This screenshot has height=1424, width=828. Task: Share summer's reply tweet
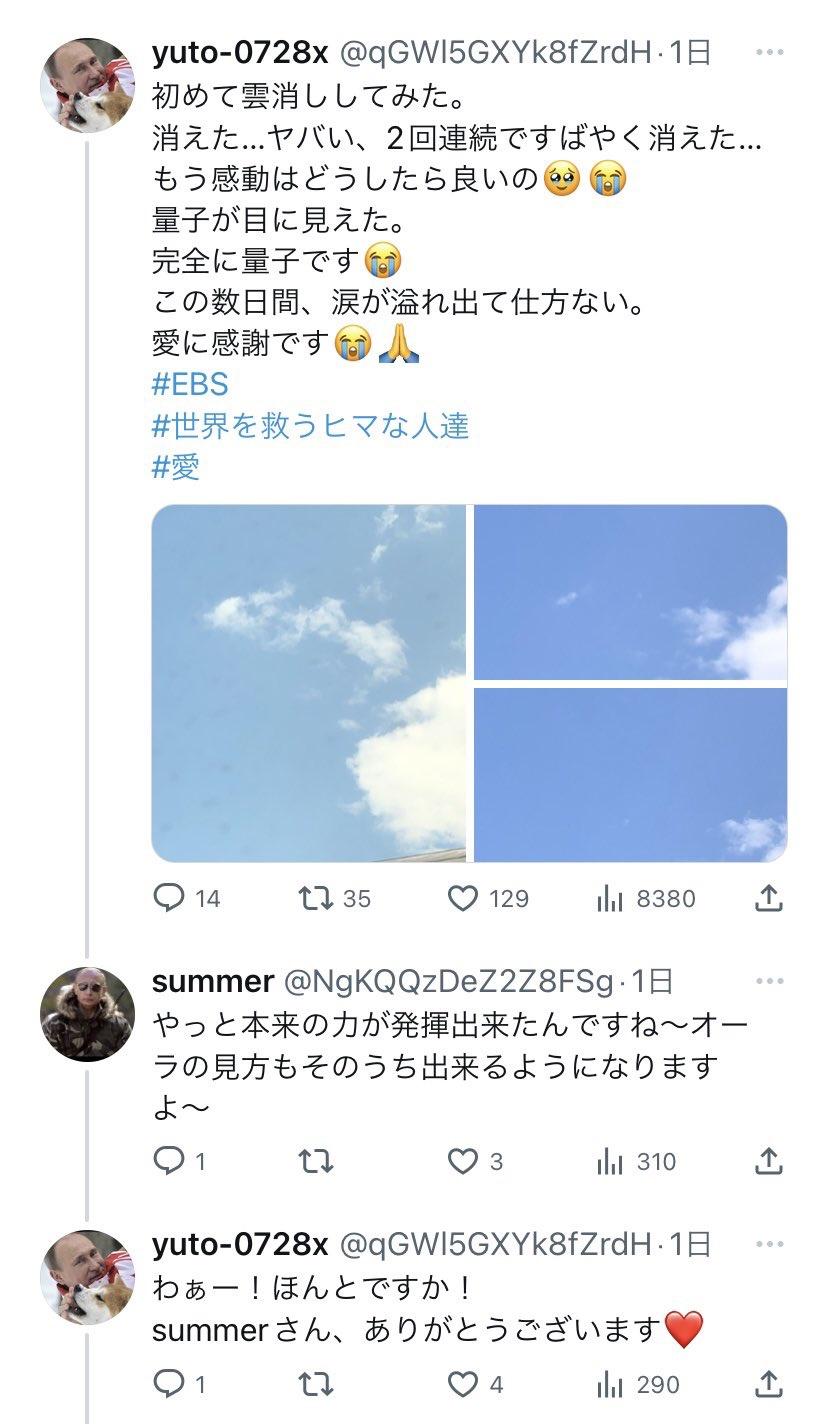tap(768, 1161)
